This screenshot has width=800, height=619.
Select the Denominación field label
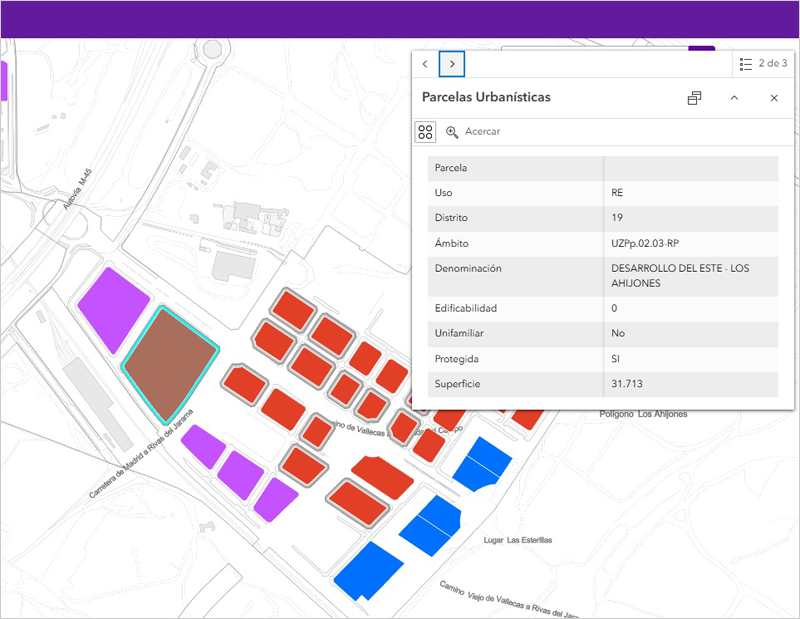pyautogui.click(x=468, y=268)
